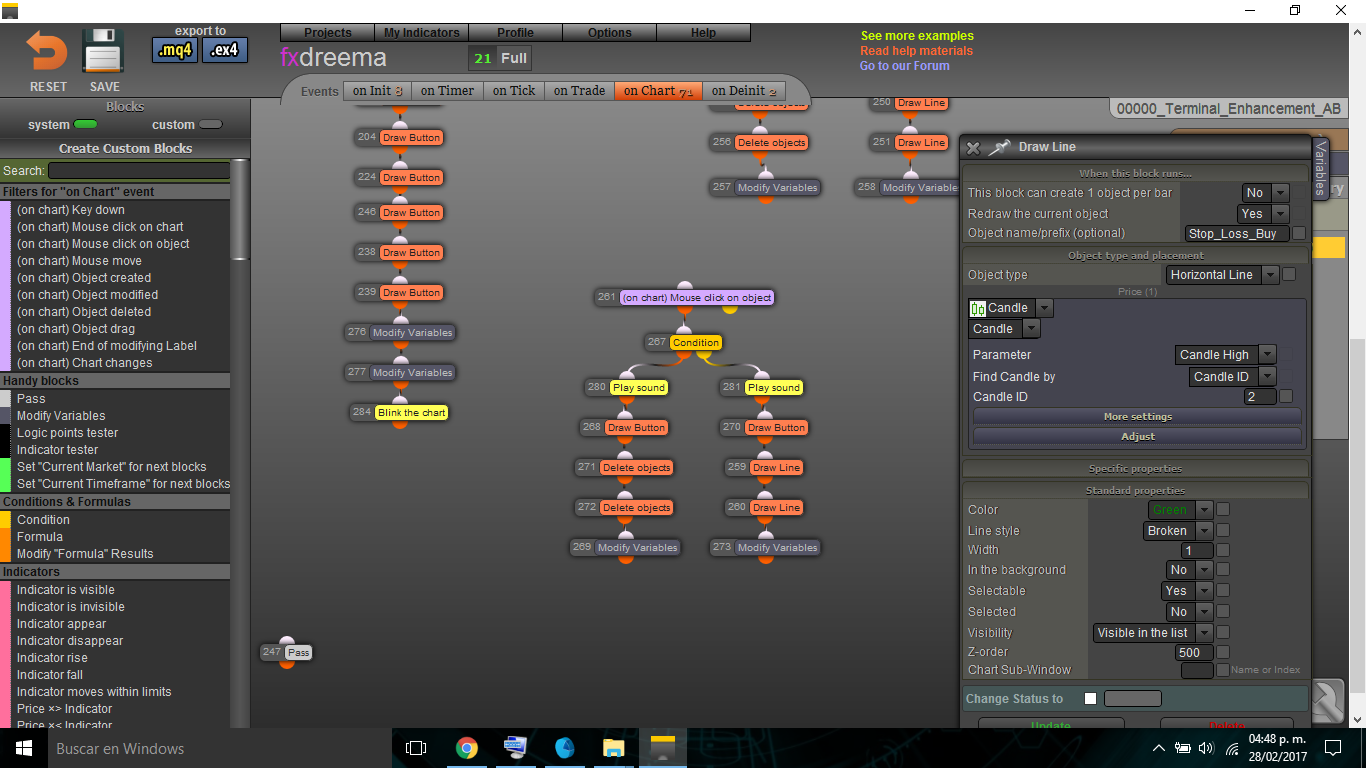Switch to the on Tick events tab
Image resolution: width=1366 pixels, height=768 pixels.
pyautogui.click(x=514, y=91)
